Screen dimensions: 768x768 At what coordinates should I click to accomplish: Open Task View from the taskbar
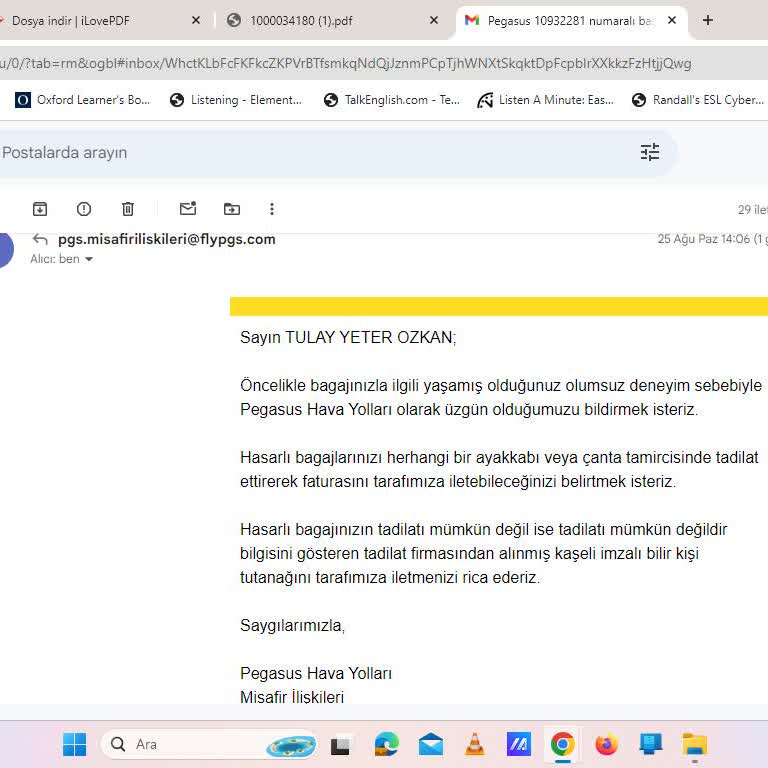click(x=340, y=744)
